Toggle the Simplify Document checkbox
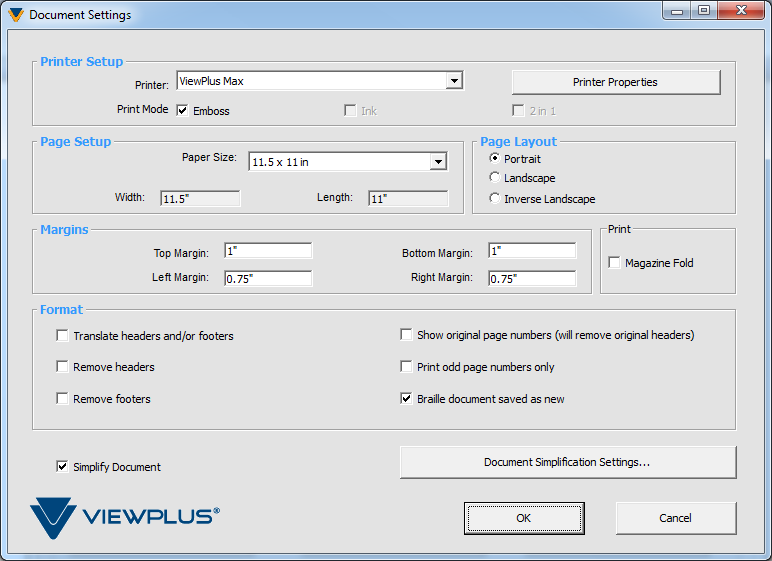 [x=63, y=467]
